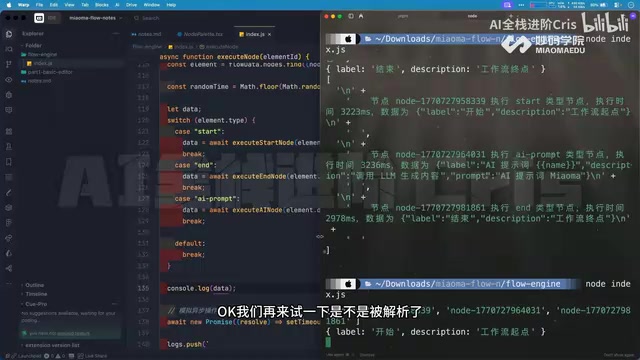Image resolution: width=640 pixels, height=360 pixels.
Task: Click the terminal cursor block at the bottom
Action: [328, 342]
